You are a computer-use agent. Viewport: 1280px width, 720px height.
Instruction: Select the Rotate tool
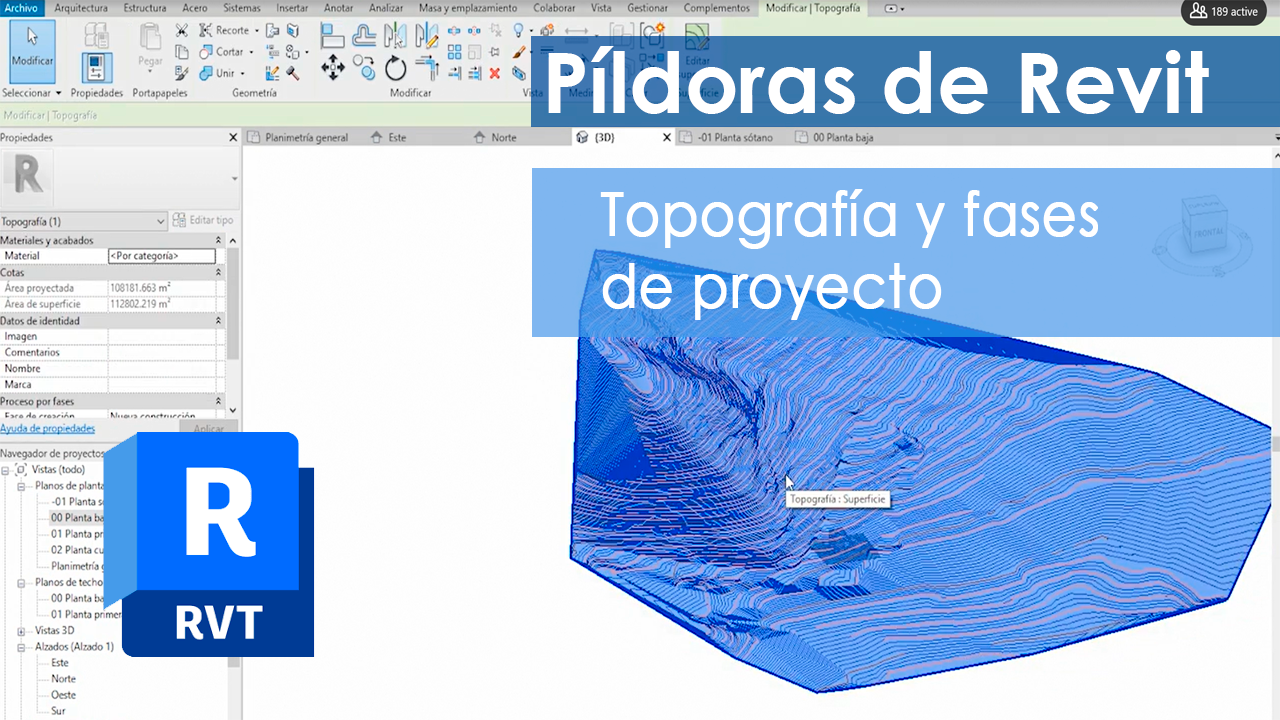tap(396, 68)
